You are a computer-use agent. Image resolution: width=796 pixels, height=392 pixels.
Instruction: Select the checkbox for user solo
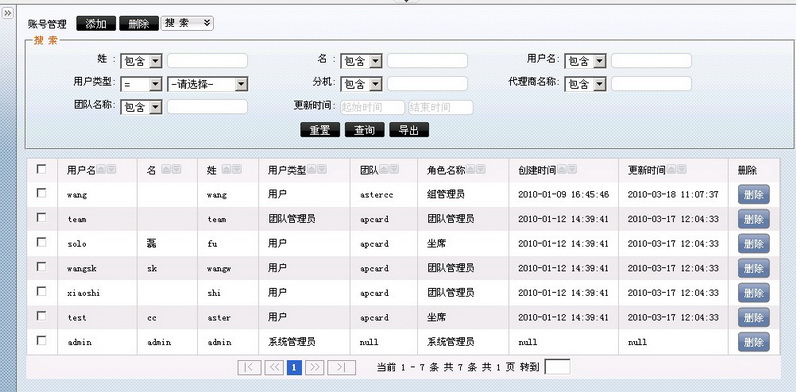point(42,242)
